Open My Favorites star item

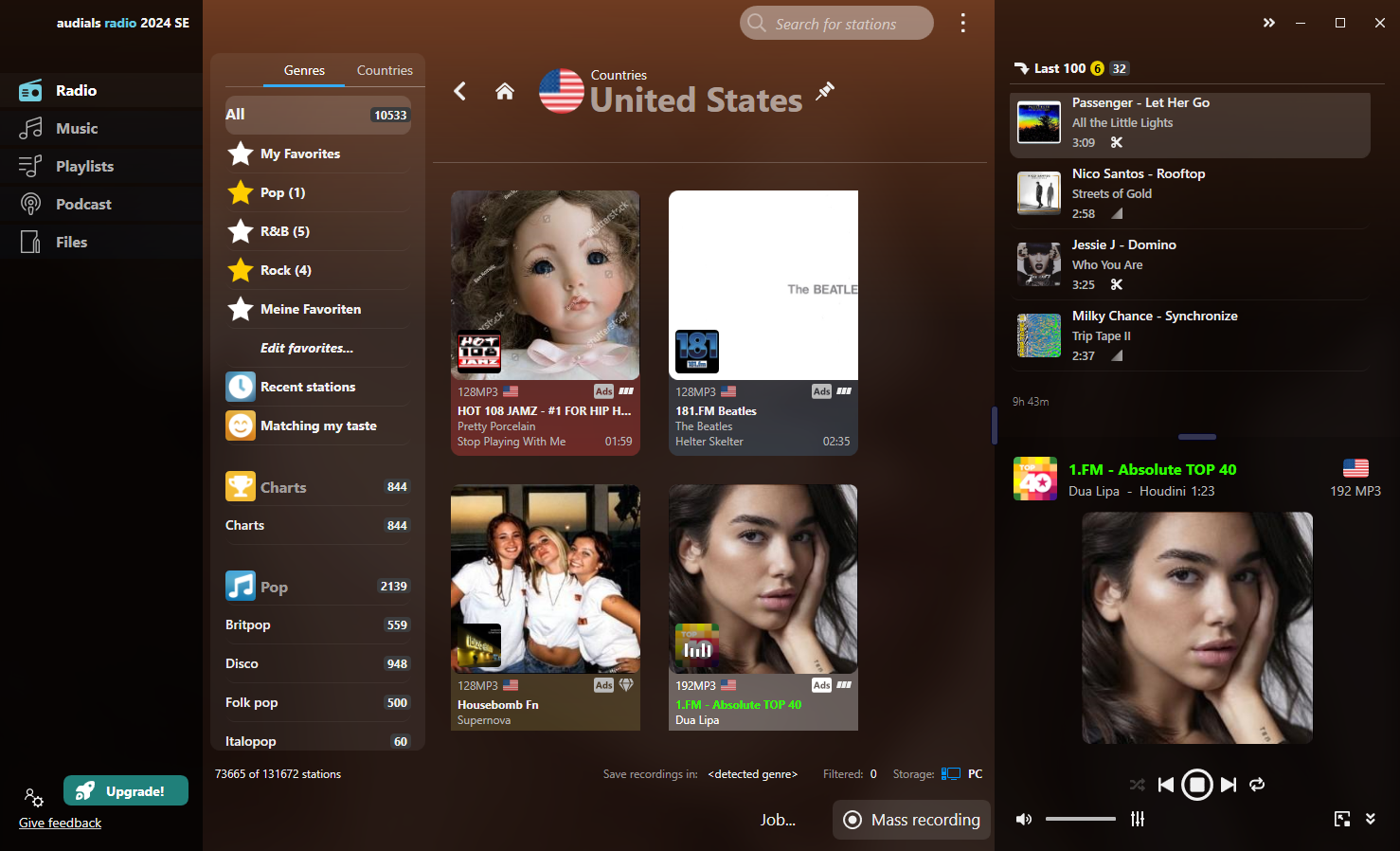tap(317, 154)
